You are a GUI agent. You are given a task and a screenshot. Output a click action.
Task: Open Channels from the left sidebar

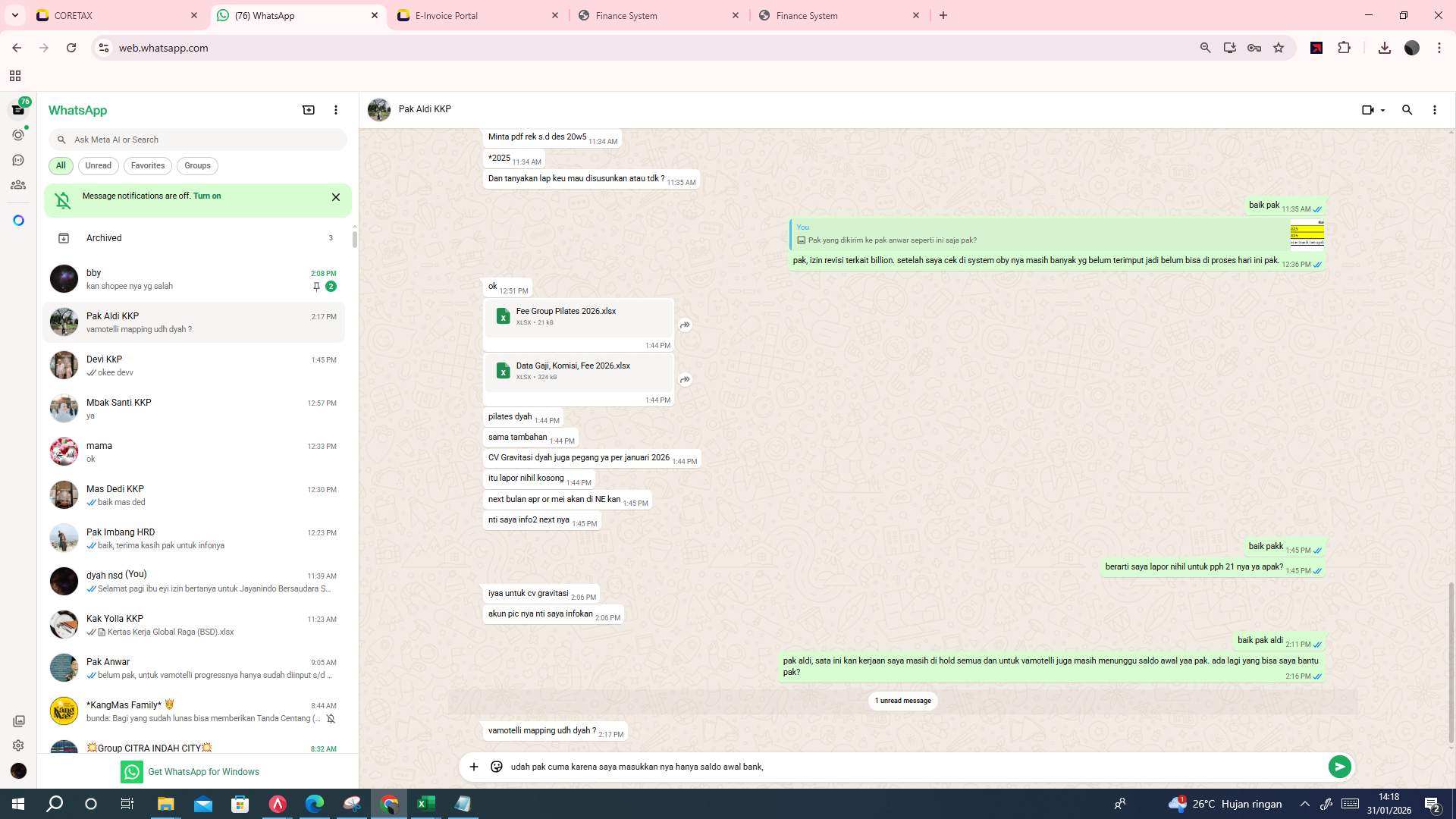[x=18, y=160]
